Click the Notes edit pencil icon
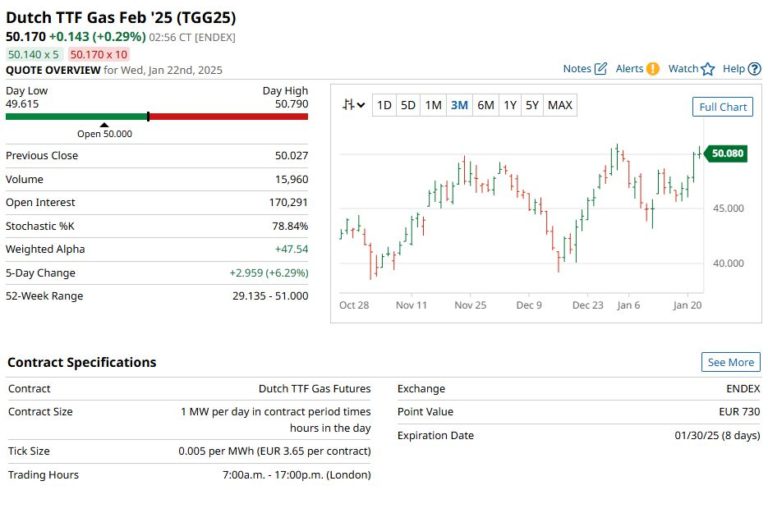This screenshot has width=768, height=513. pos(601,69)
